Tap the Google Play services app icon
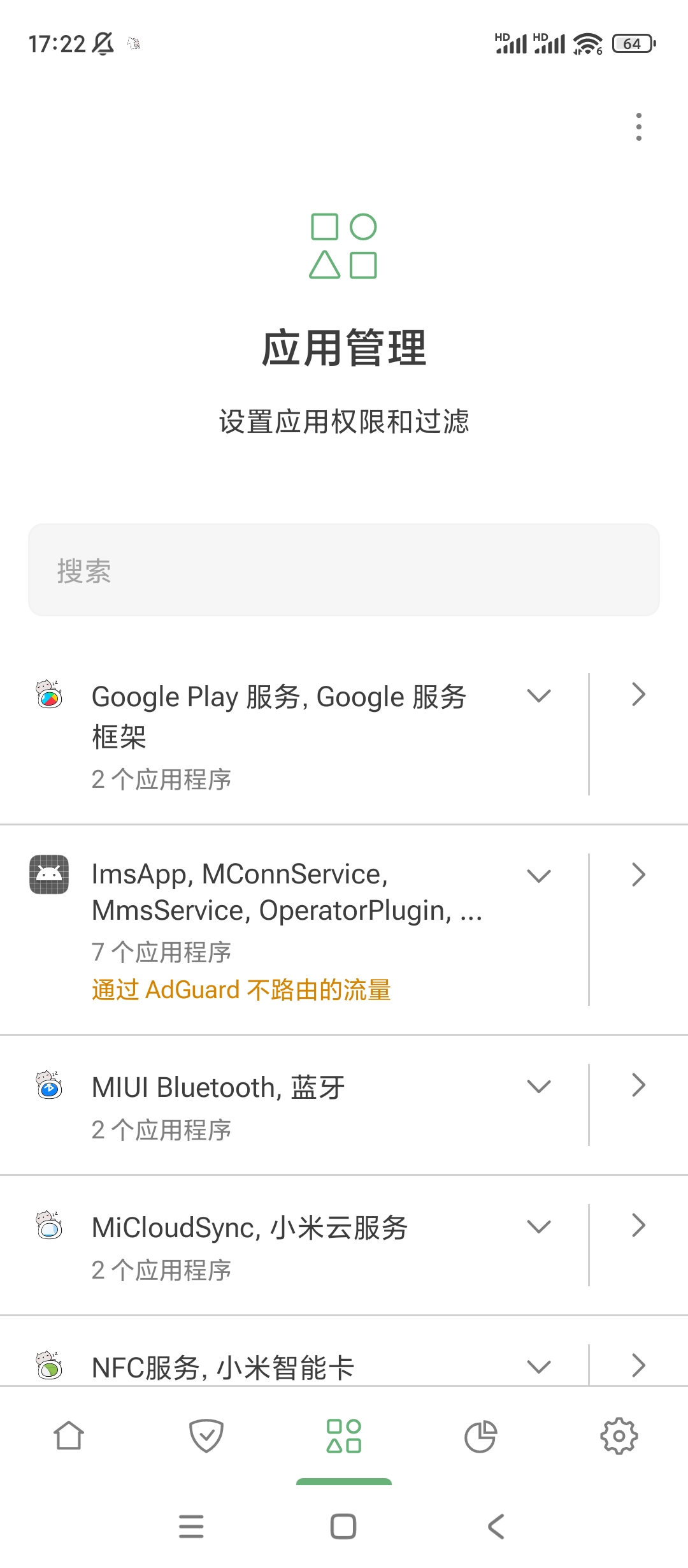Image resolution: width=688 pixels, height=1568 pixels. [x=49, y=695]
